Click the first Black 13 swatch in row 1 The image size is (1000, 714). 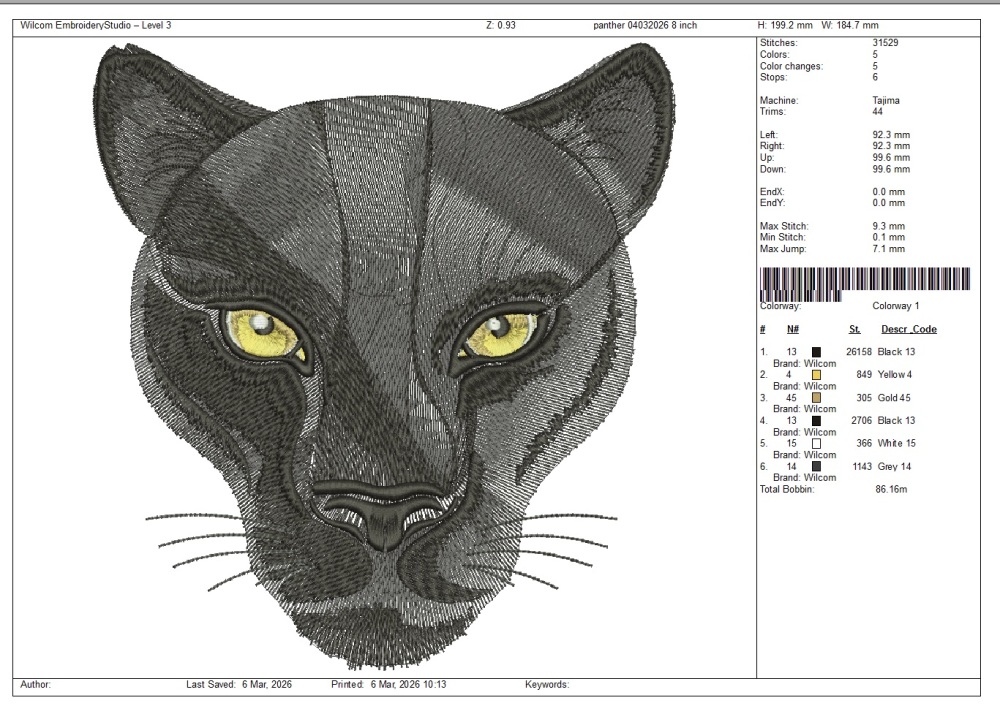click(x=816, y=352)
